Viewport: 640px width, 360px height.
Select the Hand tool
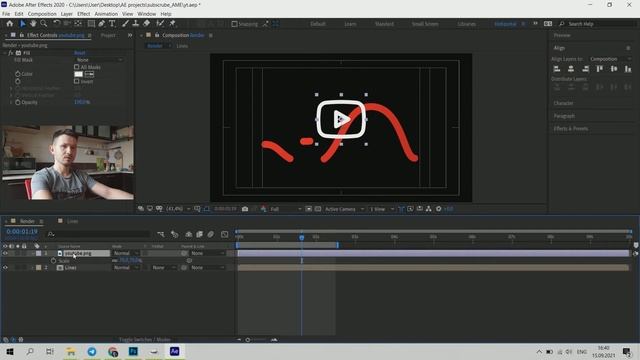(x=33, y=24)
